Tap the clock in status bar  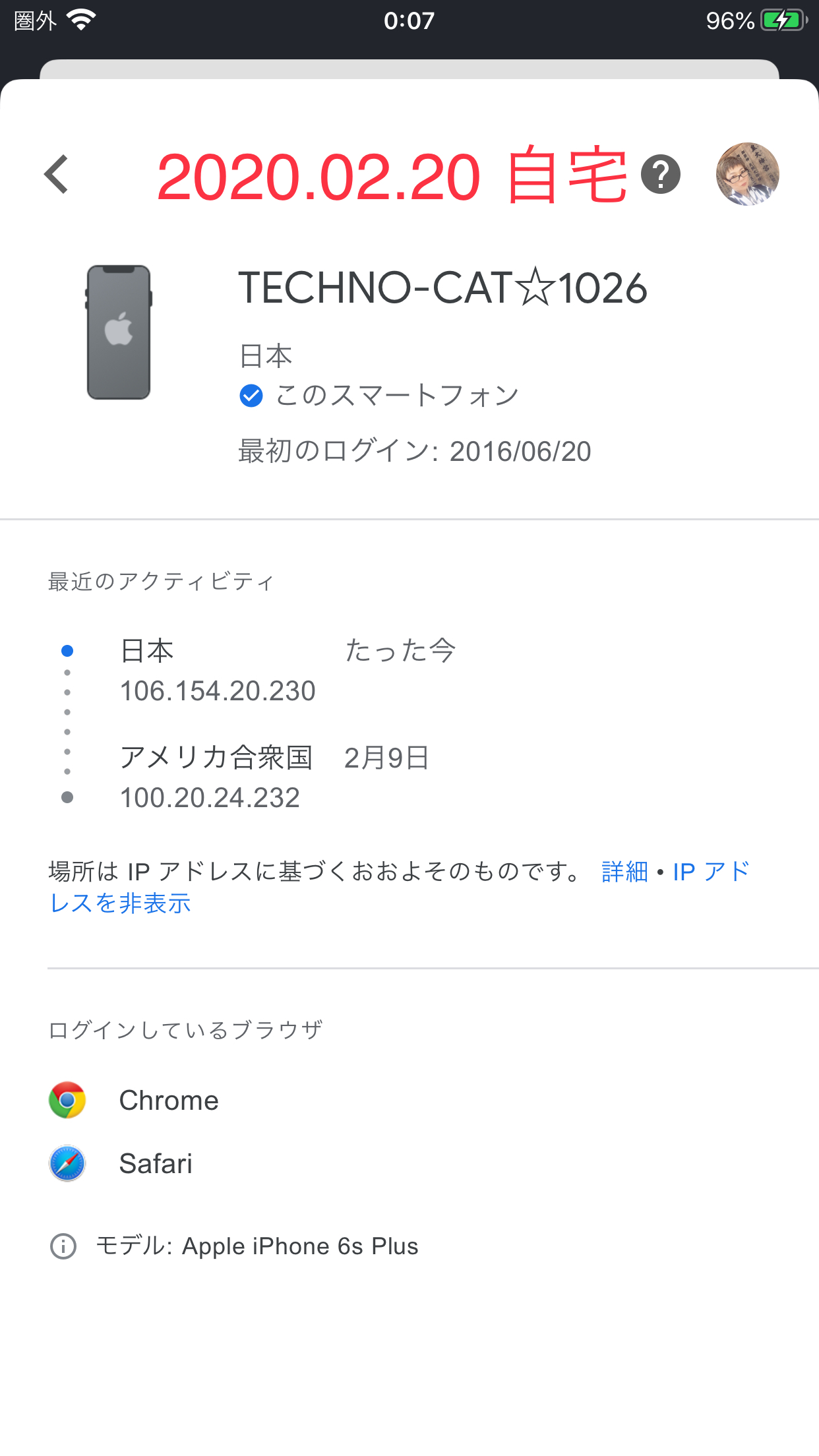409,20
